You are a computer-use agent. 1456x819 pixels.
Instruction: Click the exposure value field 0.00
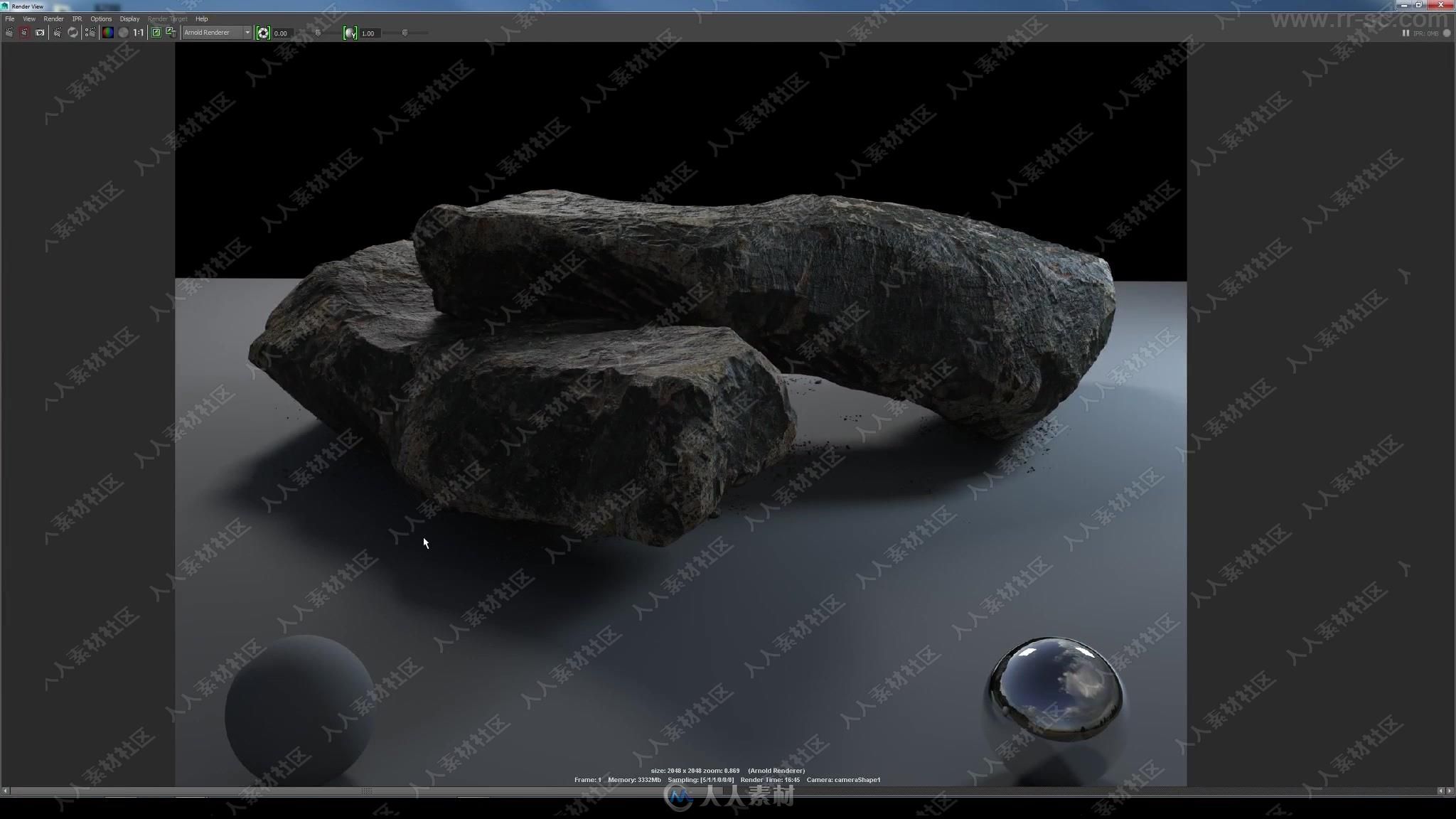pos(282,33)
